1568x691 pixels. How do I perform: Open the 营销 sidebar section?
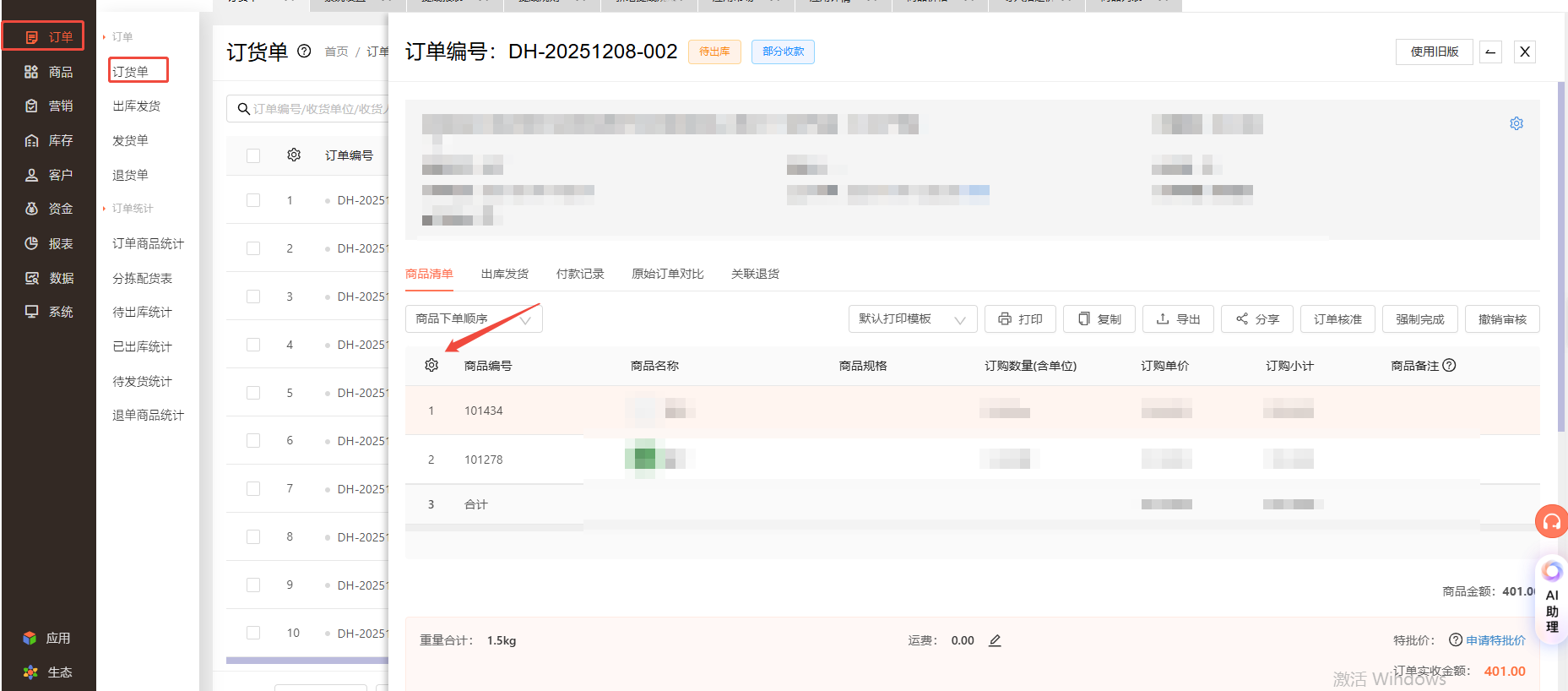tap(48, 106)
